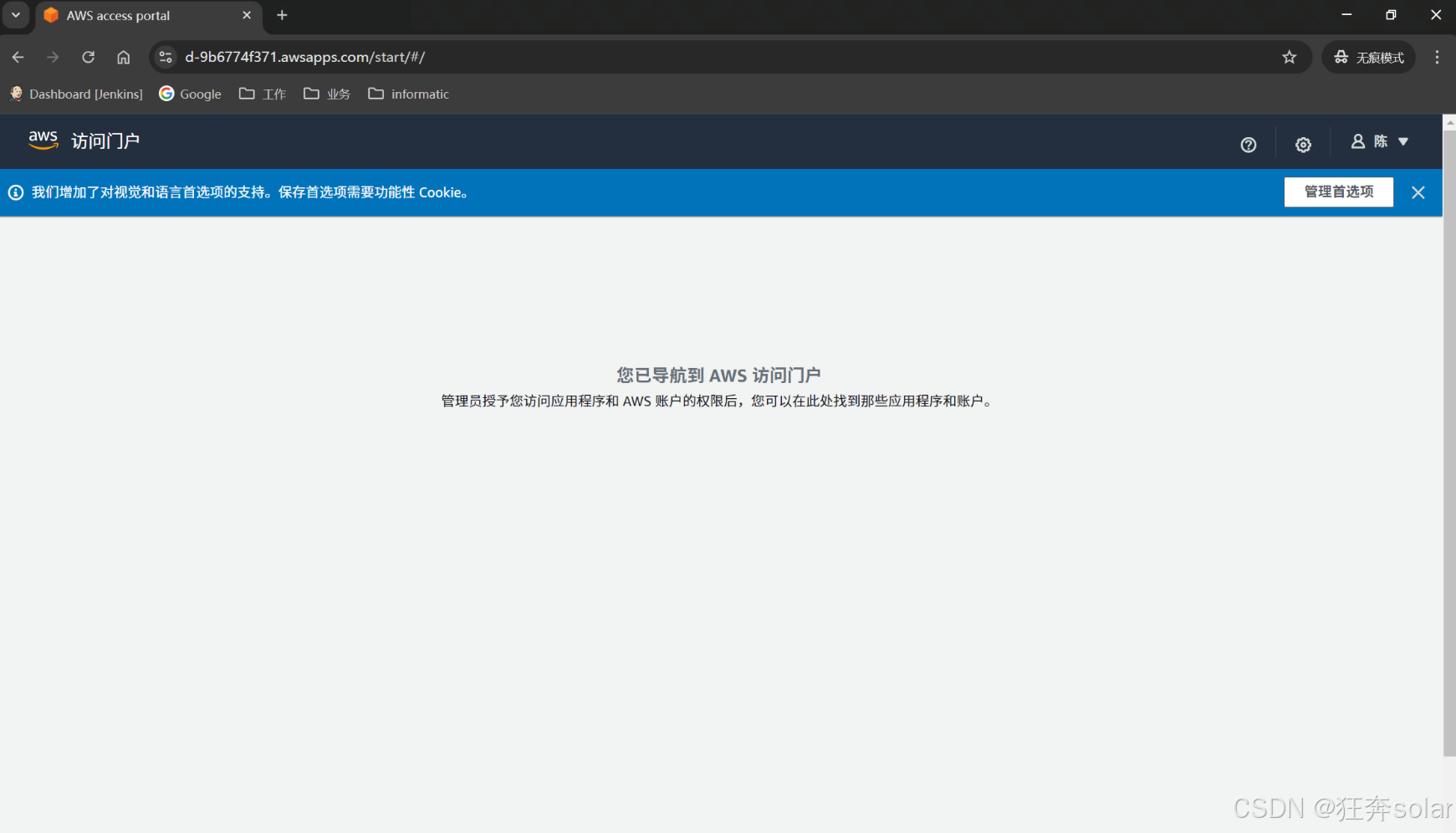Minimize the browser window
The image size is (1456, 833).
coord(1346,15)
